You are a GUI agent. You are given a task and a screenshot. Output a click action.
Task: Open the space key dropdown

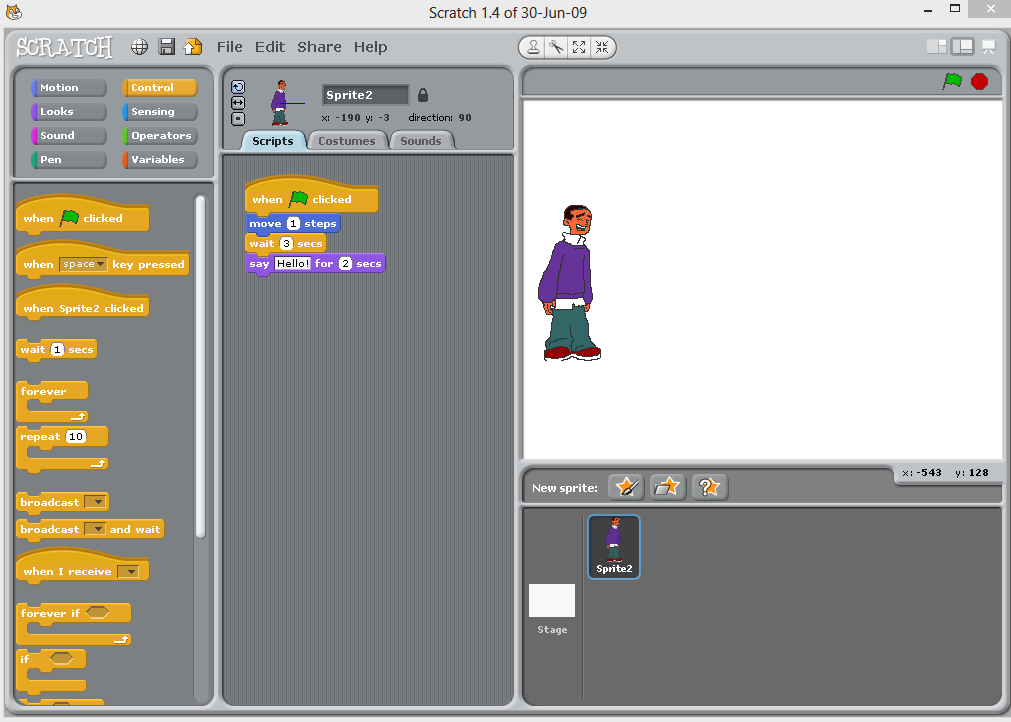point(83,264)
